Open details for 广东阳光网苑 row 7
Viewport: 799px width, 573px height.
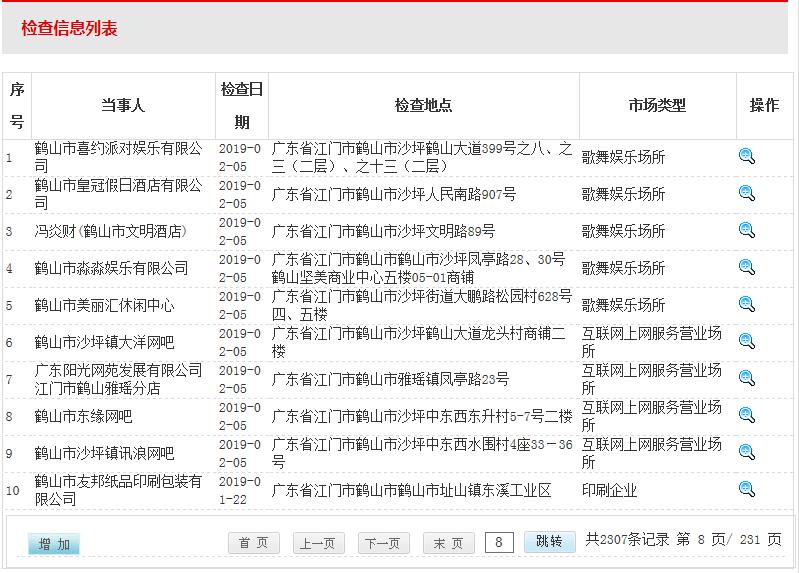point(746,378)
